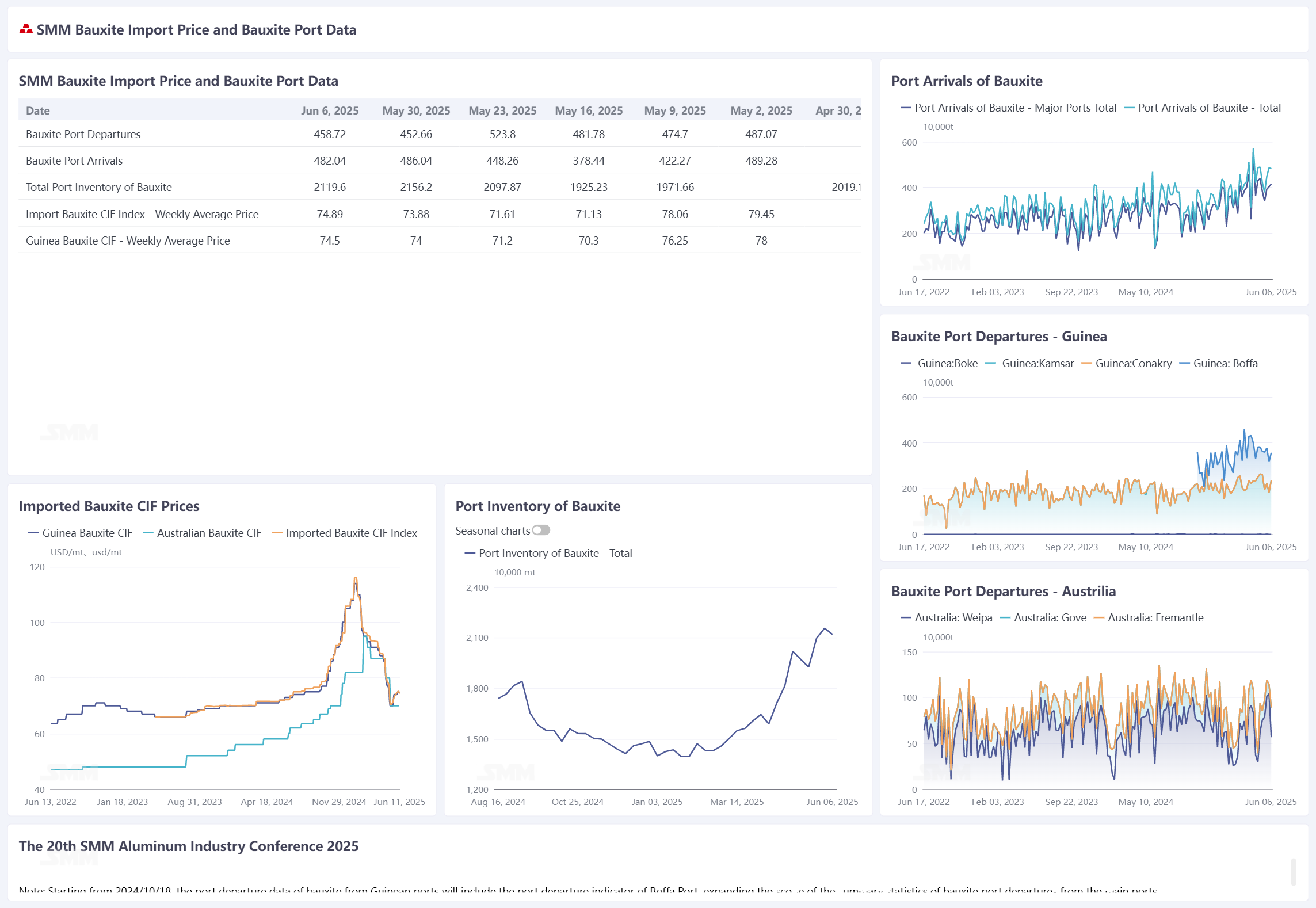
Task: Click the Port Inventory of Bauxite title
Action: 538,506
